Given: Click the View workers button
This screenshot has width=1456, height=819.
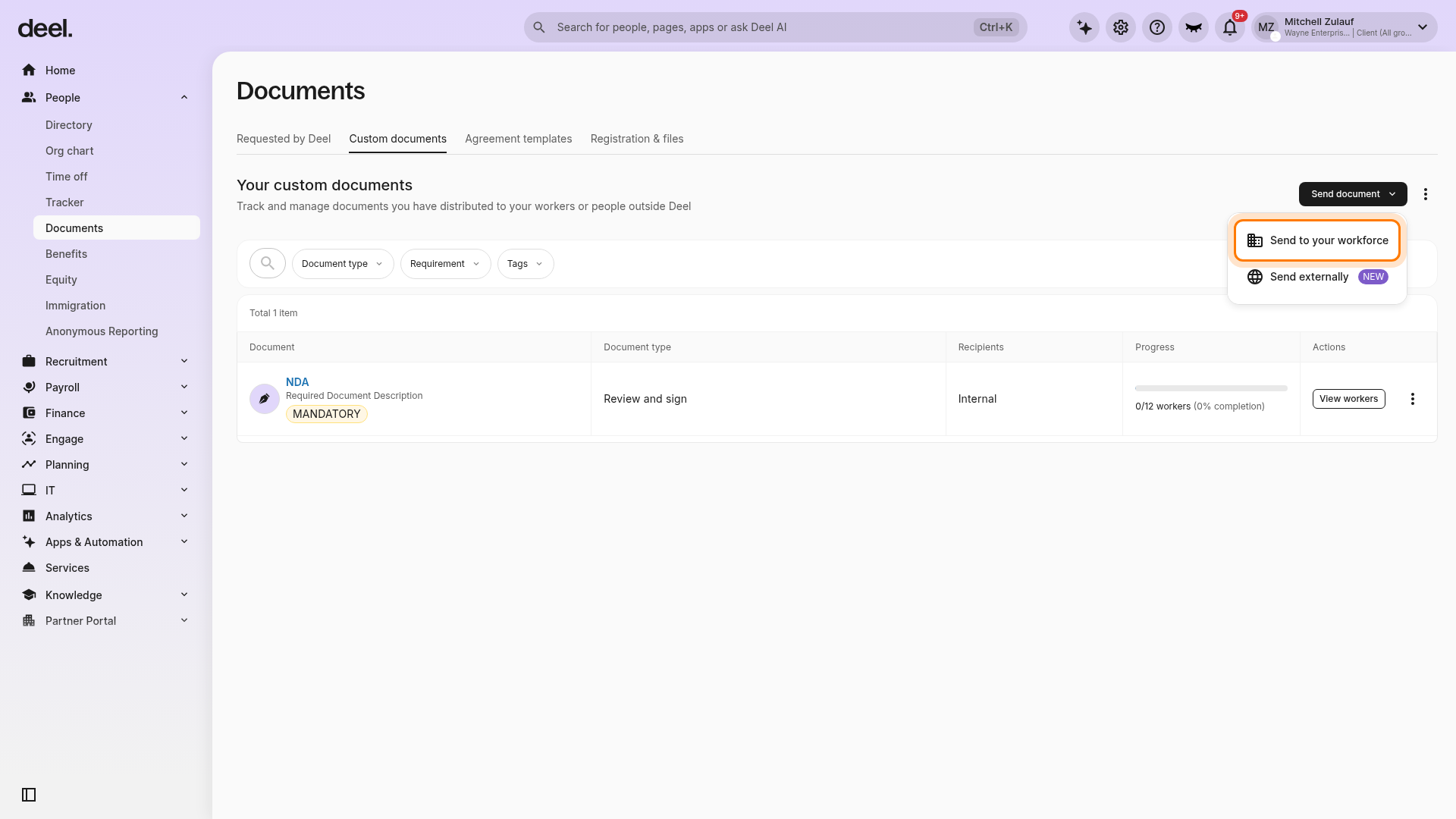Looking at the screenshot, I should point(1348,399).
